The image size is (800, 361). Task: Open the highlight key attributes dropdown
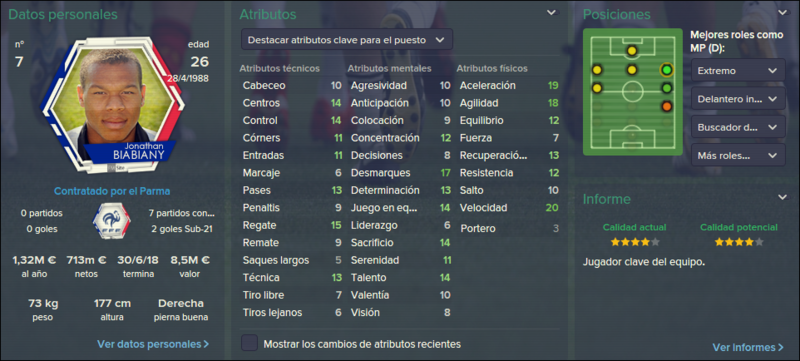347,40
